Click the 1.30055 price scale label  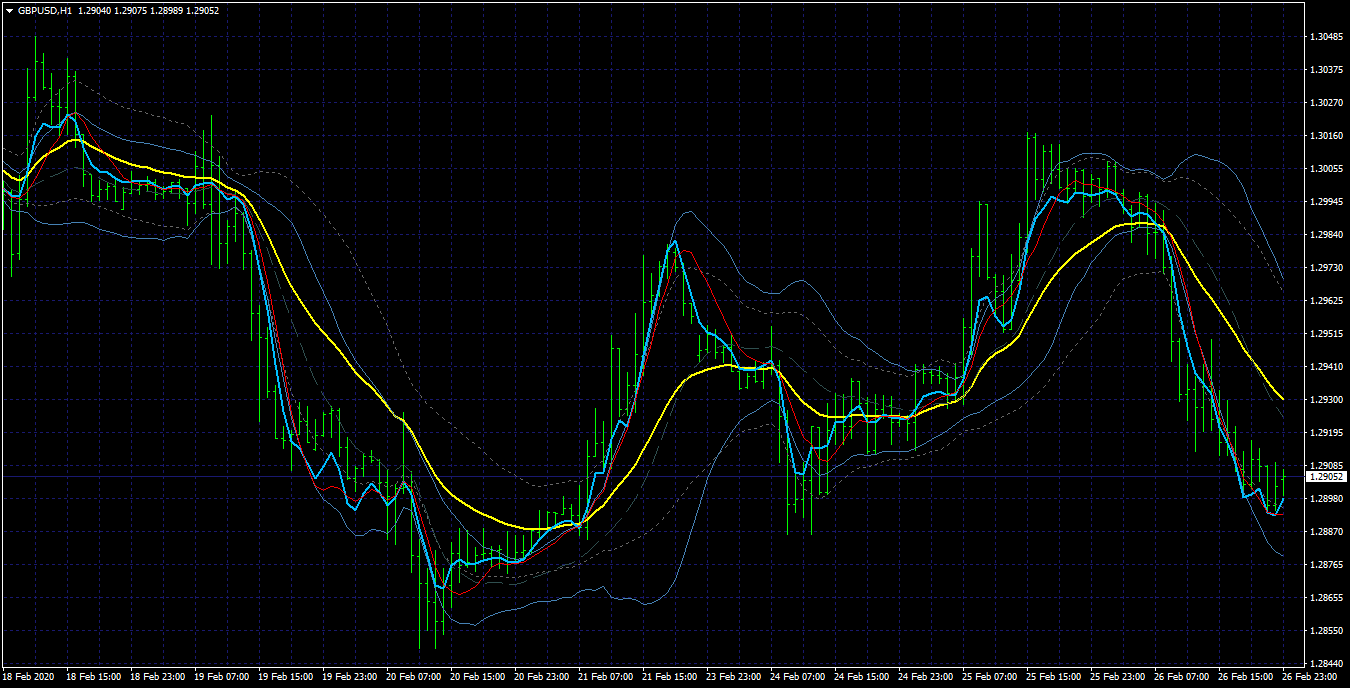[1327, 169]
